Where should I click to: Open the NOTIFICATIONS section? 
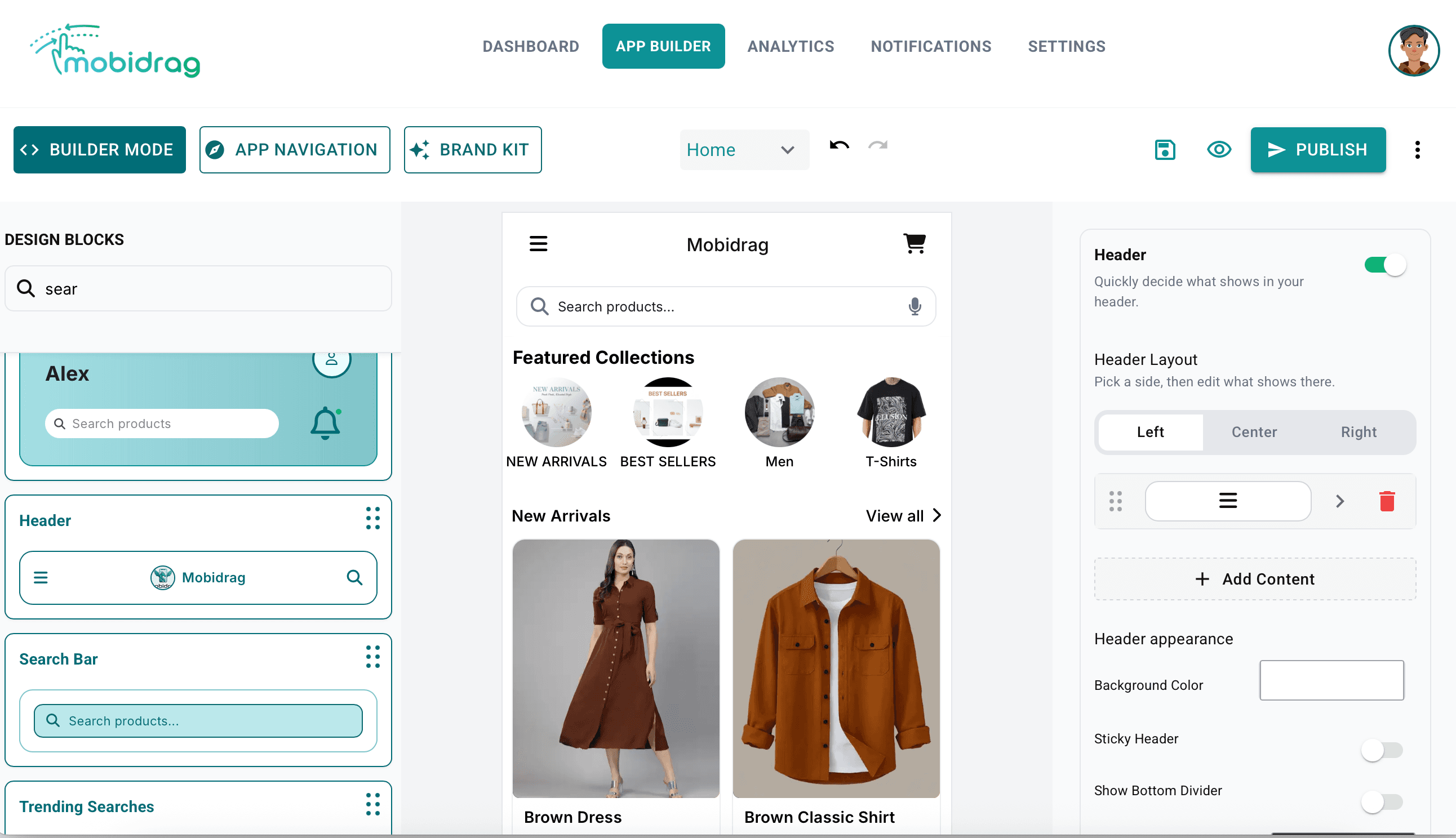930,46
